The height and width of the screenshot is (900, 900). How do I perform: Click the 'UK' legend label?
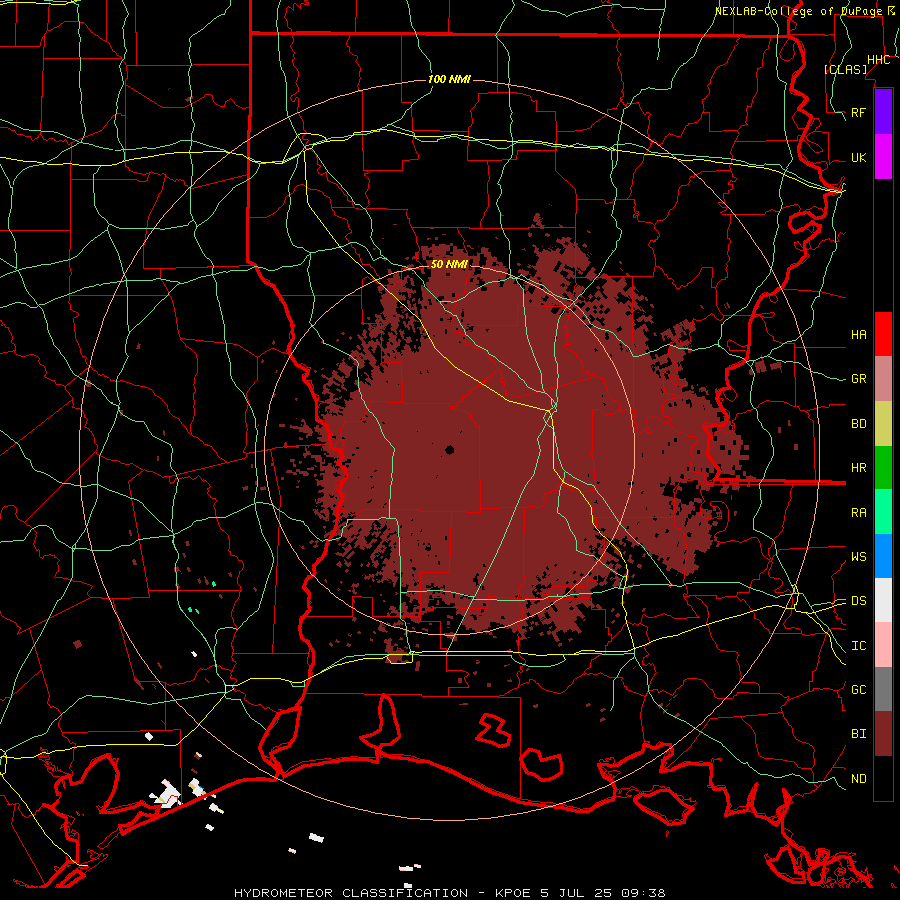pyautogui.click(x=859, y=157)
